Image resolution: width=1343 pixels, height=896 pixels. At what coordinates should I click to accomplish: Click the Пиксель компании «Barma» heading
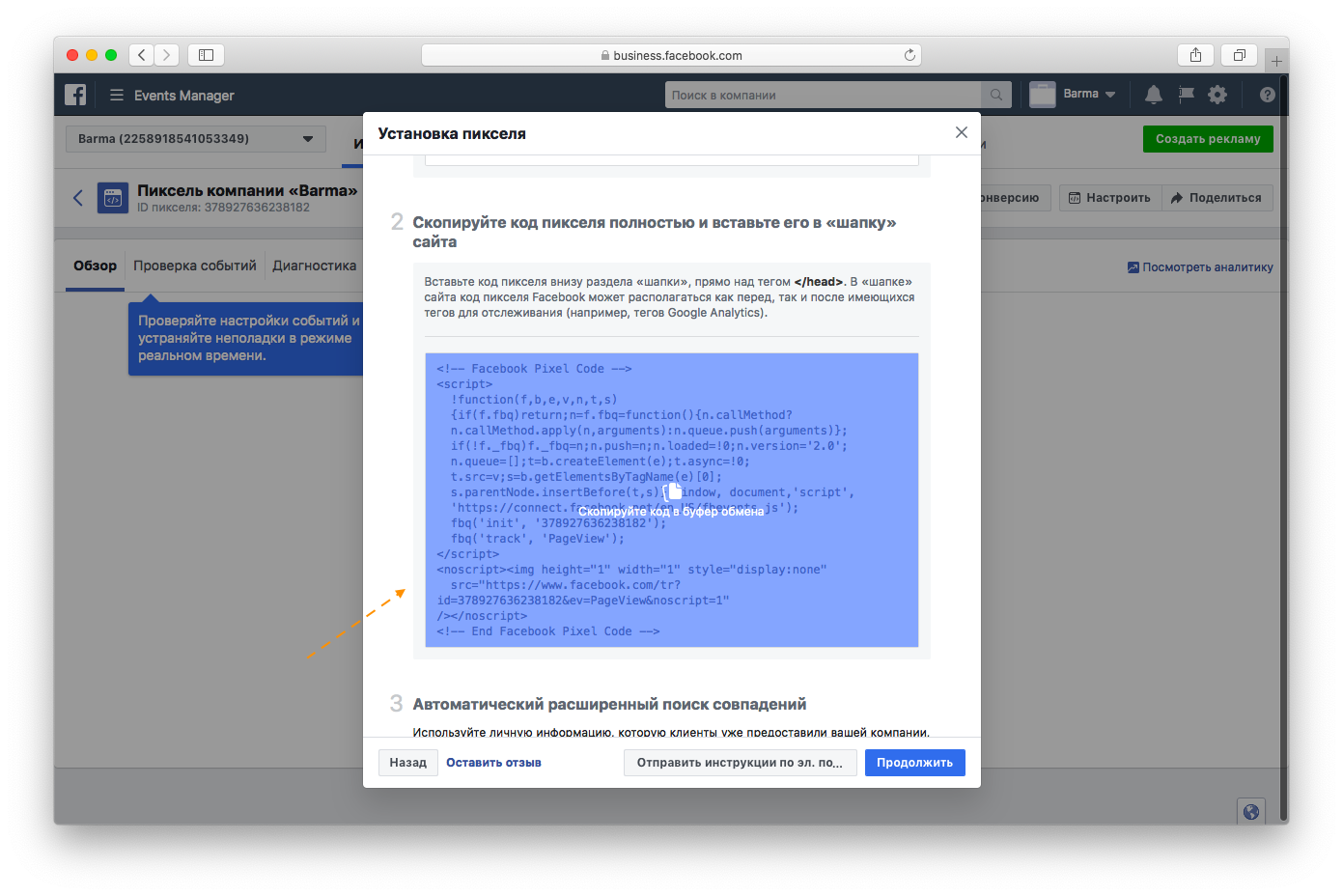(x=247, y=190)
